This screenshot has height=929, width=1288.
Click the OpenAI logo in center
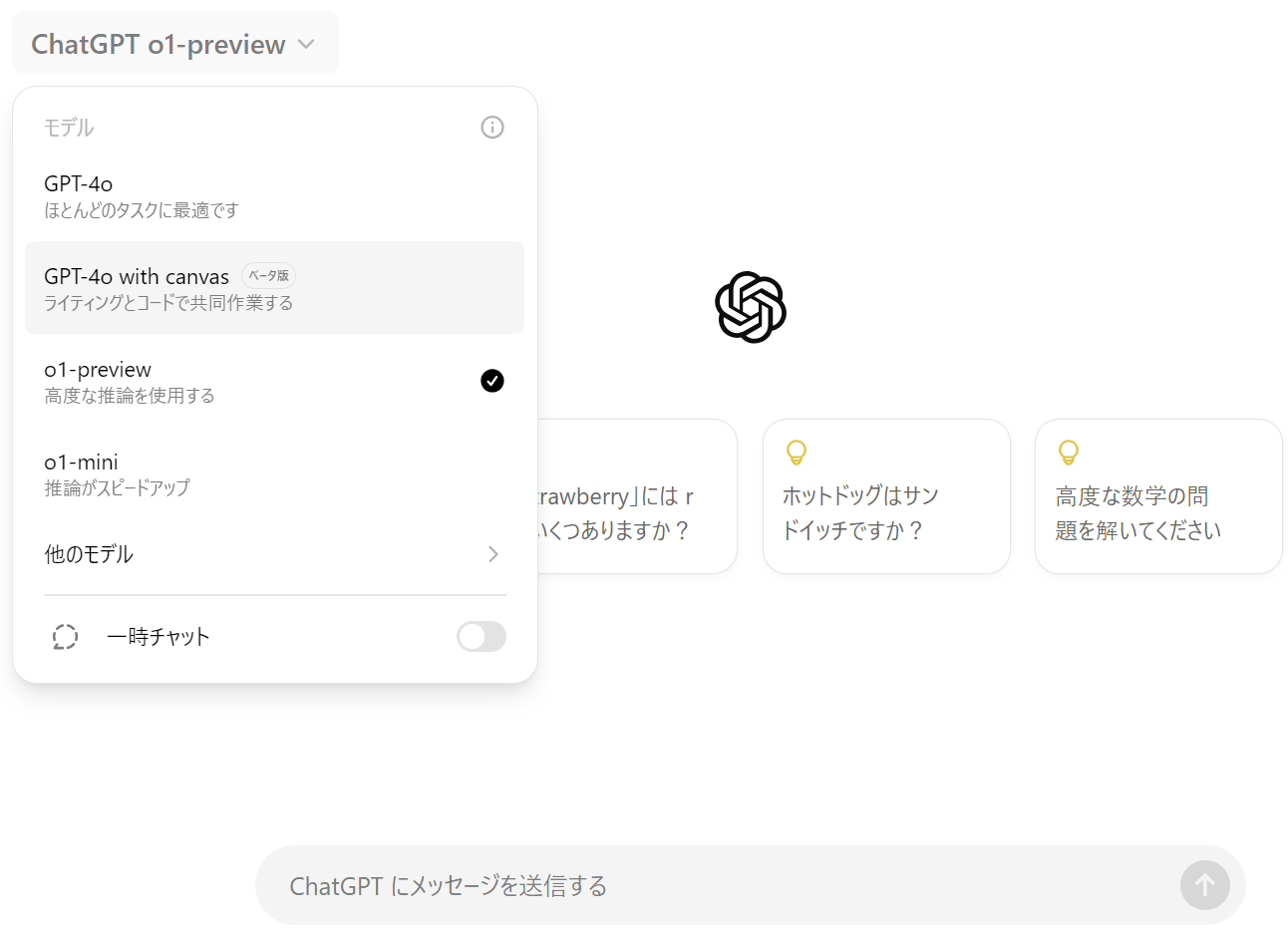[751, 307]
